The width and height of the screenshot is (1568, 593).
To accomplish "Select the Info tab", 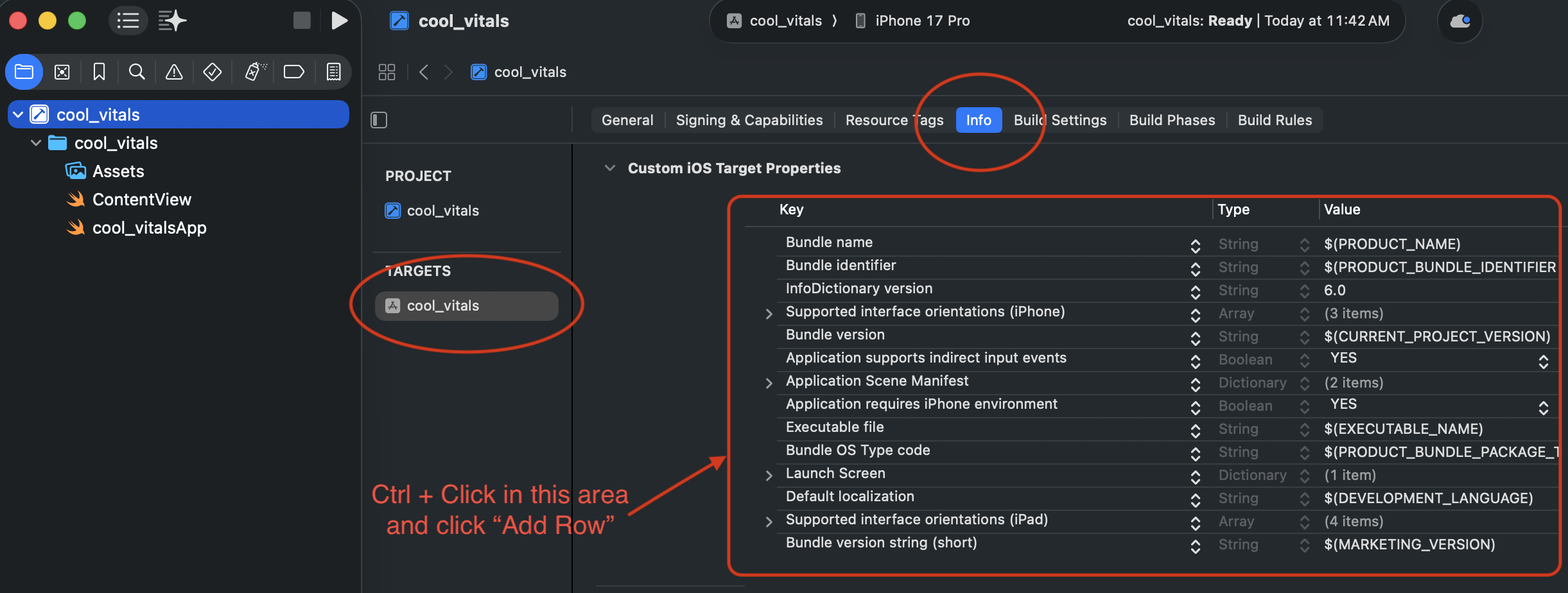I will (x=979, y=120).
